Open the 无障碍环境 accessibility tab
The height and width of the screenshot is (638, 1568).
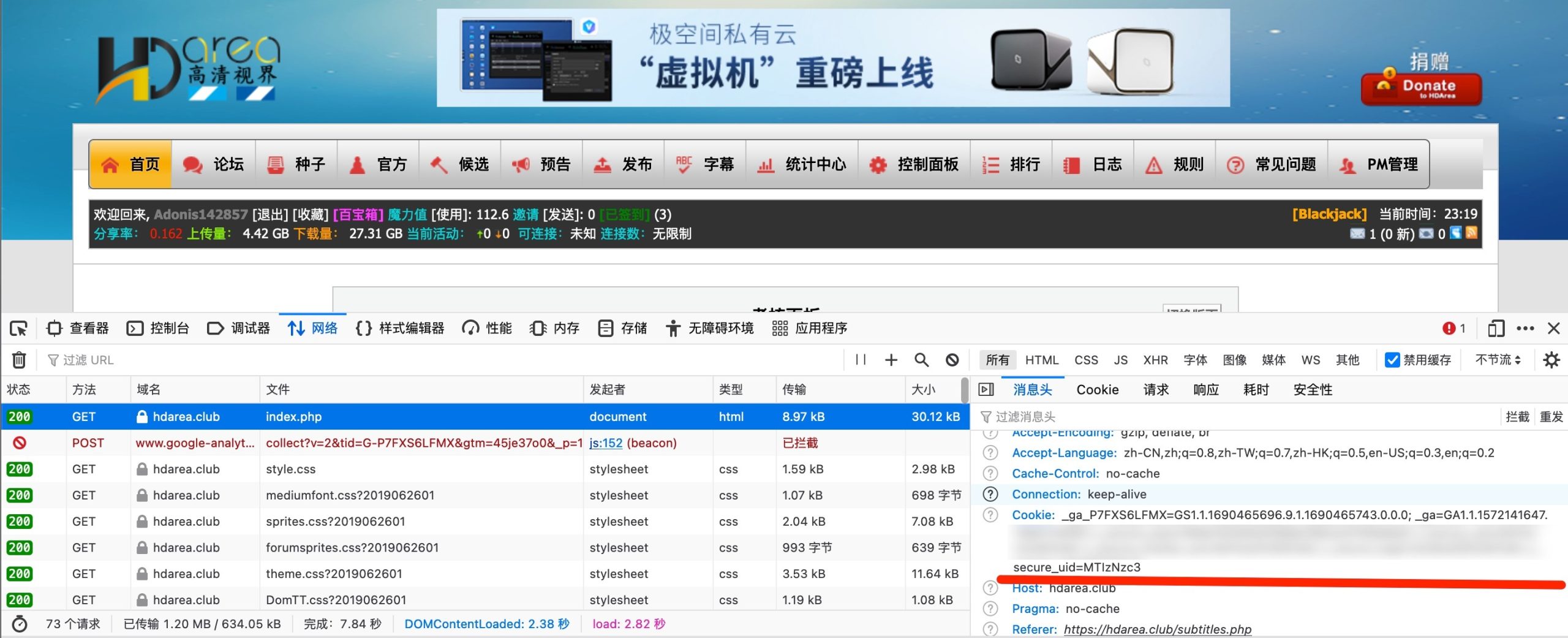tap(709, 328)
